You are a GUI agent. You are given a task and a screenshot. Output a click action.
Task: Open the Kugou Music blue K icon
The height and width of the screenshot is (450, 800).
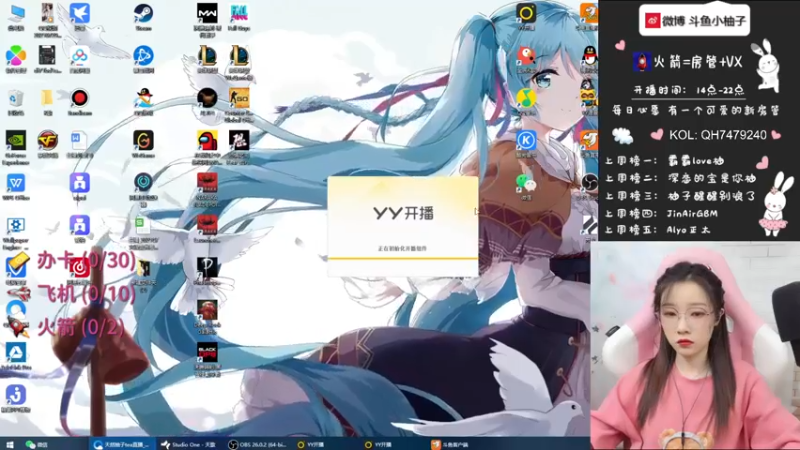[x=526, y=140]
